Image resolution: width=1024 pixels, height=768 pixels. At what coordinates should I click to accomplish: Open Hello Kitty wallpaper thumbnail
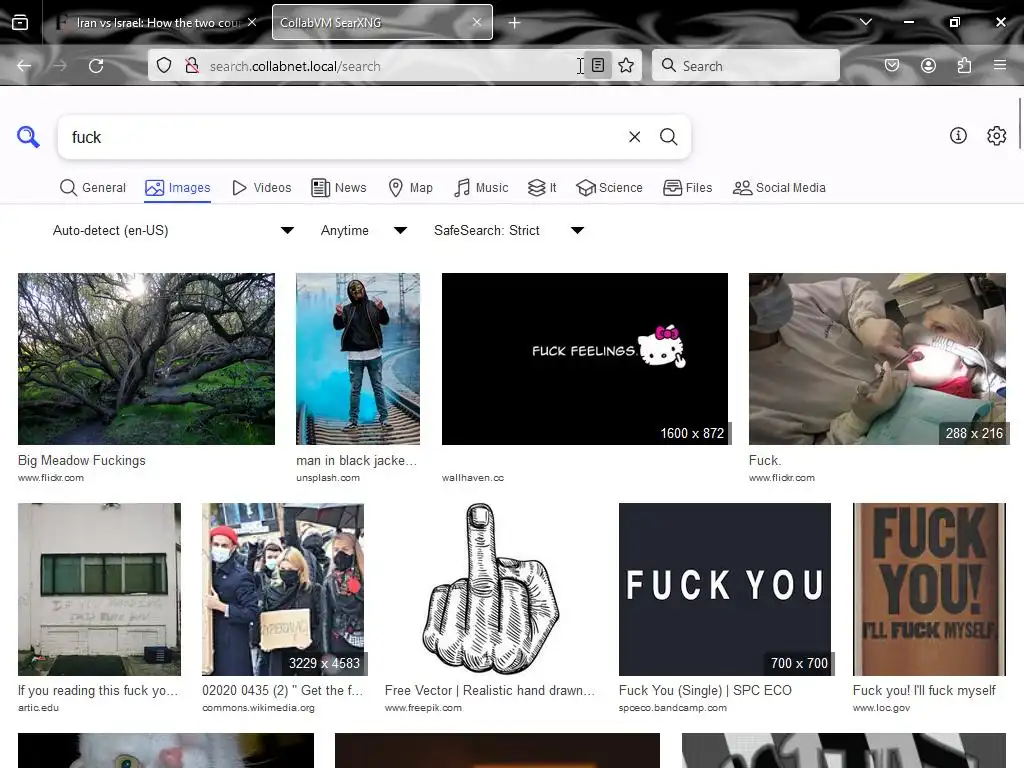coord(584,359)
